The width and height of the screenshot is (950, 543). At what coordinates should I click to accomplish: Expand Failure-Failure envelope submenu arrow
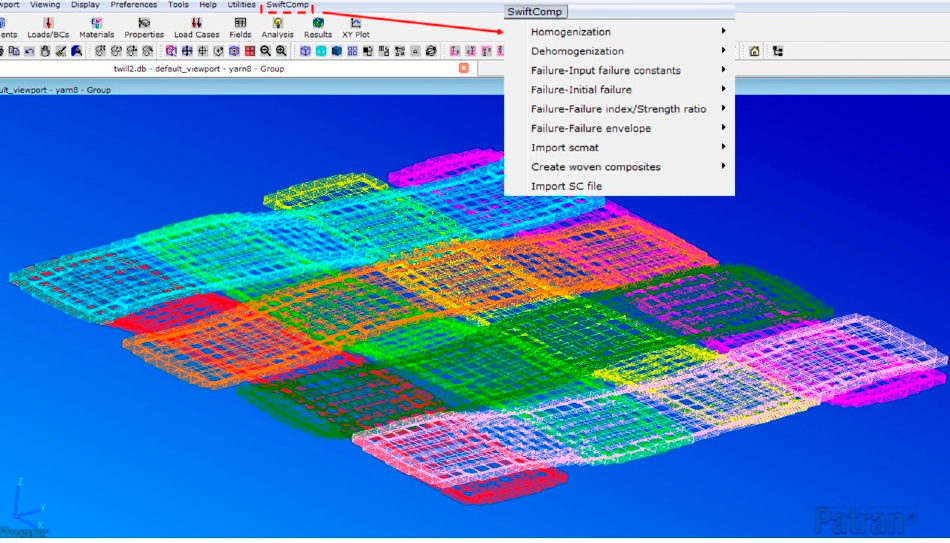coord(723,128)
